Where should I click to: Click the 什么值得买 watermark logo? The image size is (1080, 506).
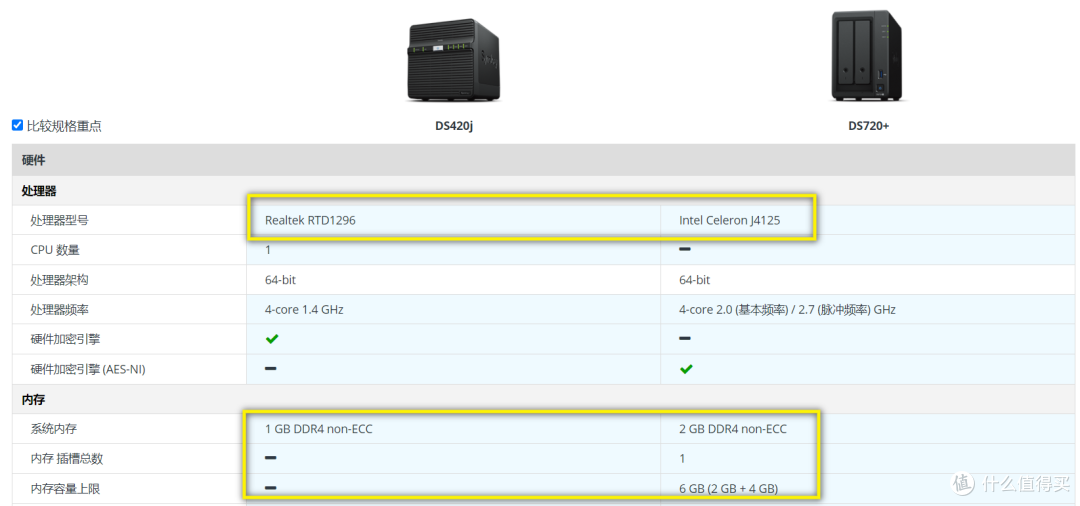[1010, 483]
